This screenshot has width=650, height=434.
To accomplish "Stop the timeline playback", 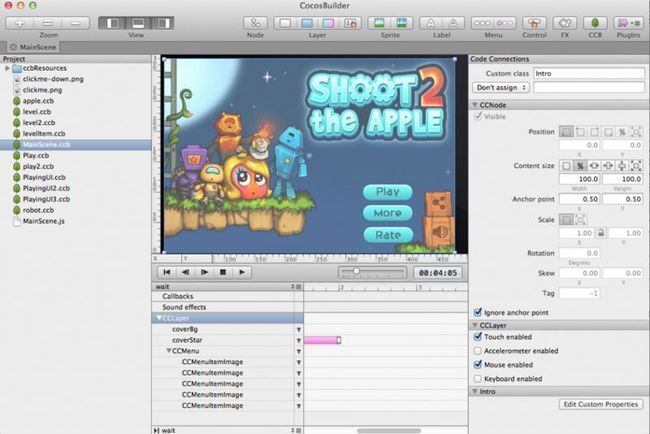I will 223,272.
